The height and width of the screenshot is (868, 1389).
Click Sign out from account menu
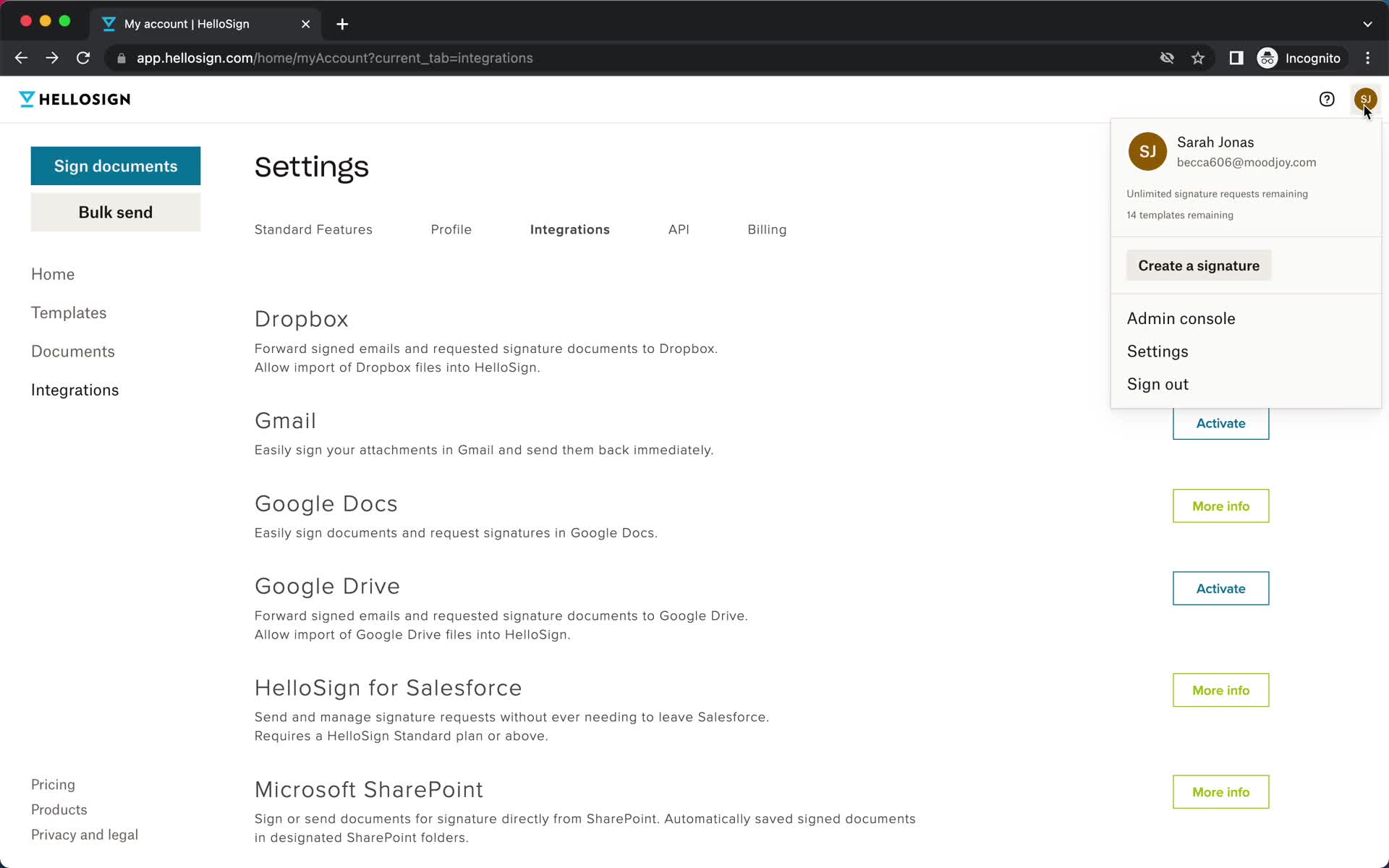(1157, 383)
